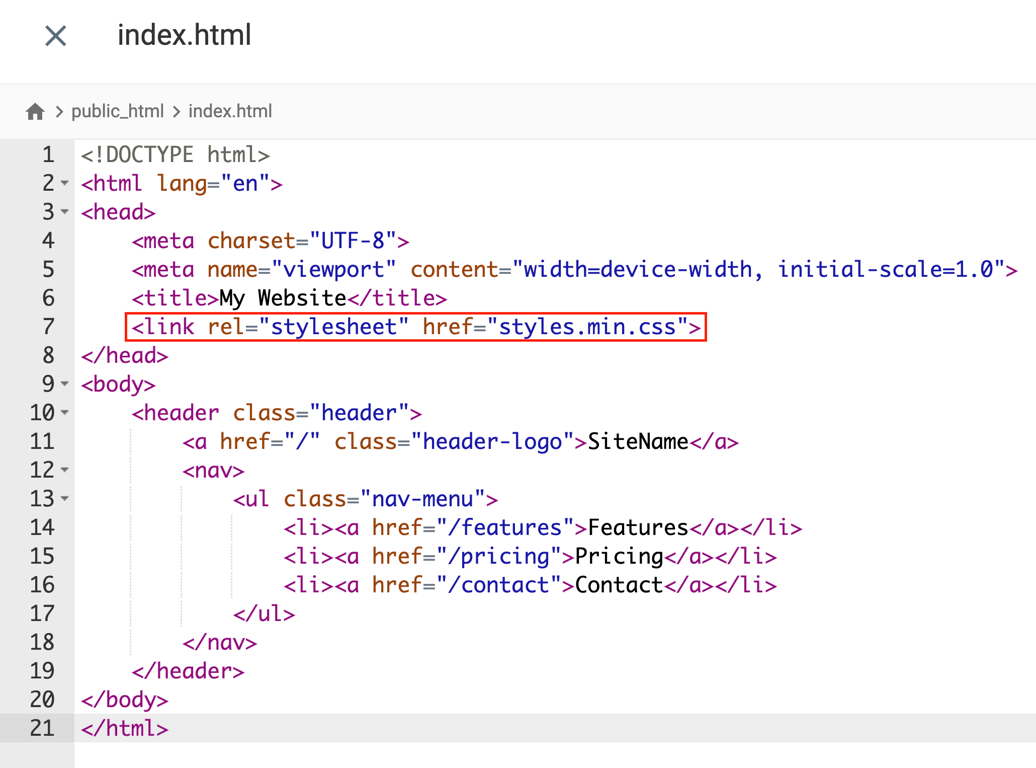Select the index.html title at the top
1036x768 pixels.
coord(184,36)
